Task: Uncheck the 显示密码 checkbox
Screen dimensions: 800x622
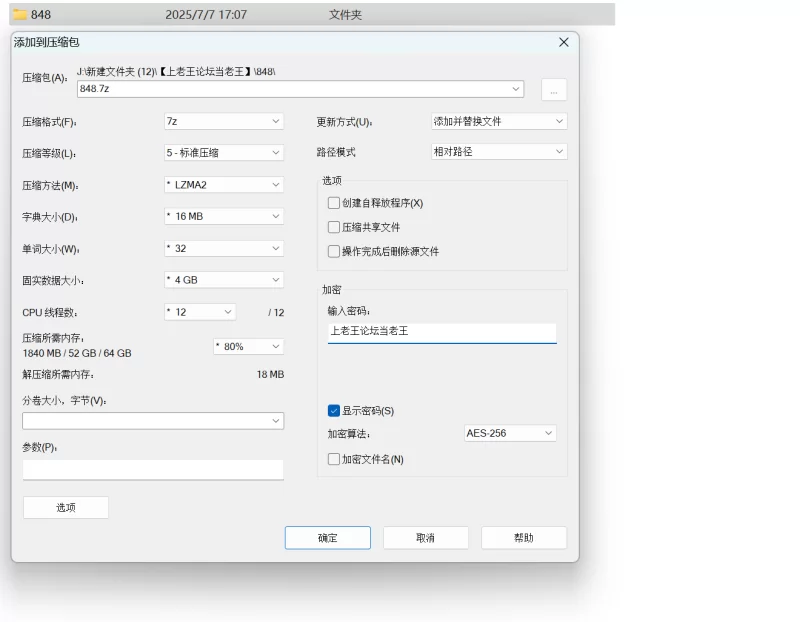Action: pyautogui.click(x=334, y=411)
